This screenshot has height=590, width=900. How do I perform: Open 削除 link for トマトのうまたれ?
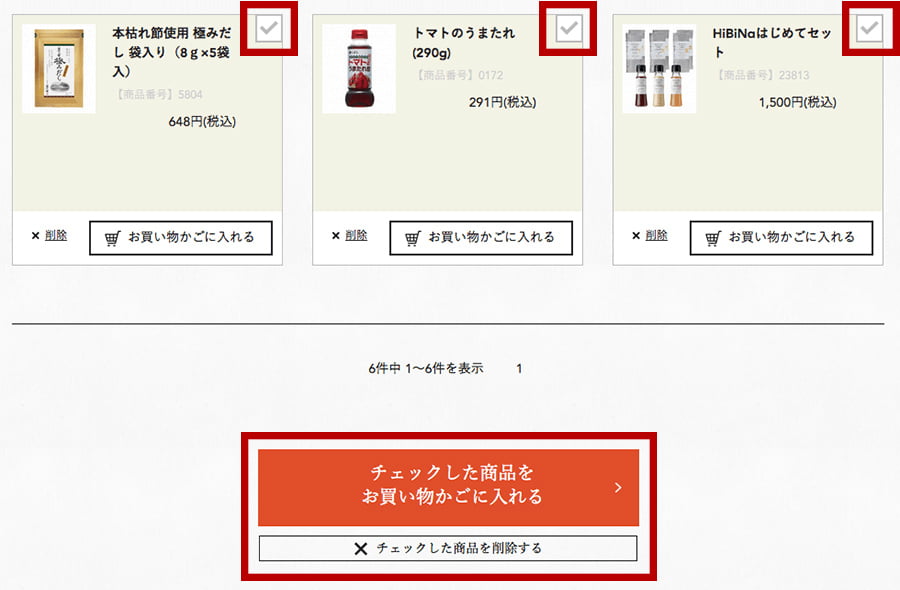356,235
